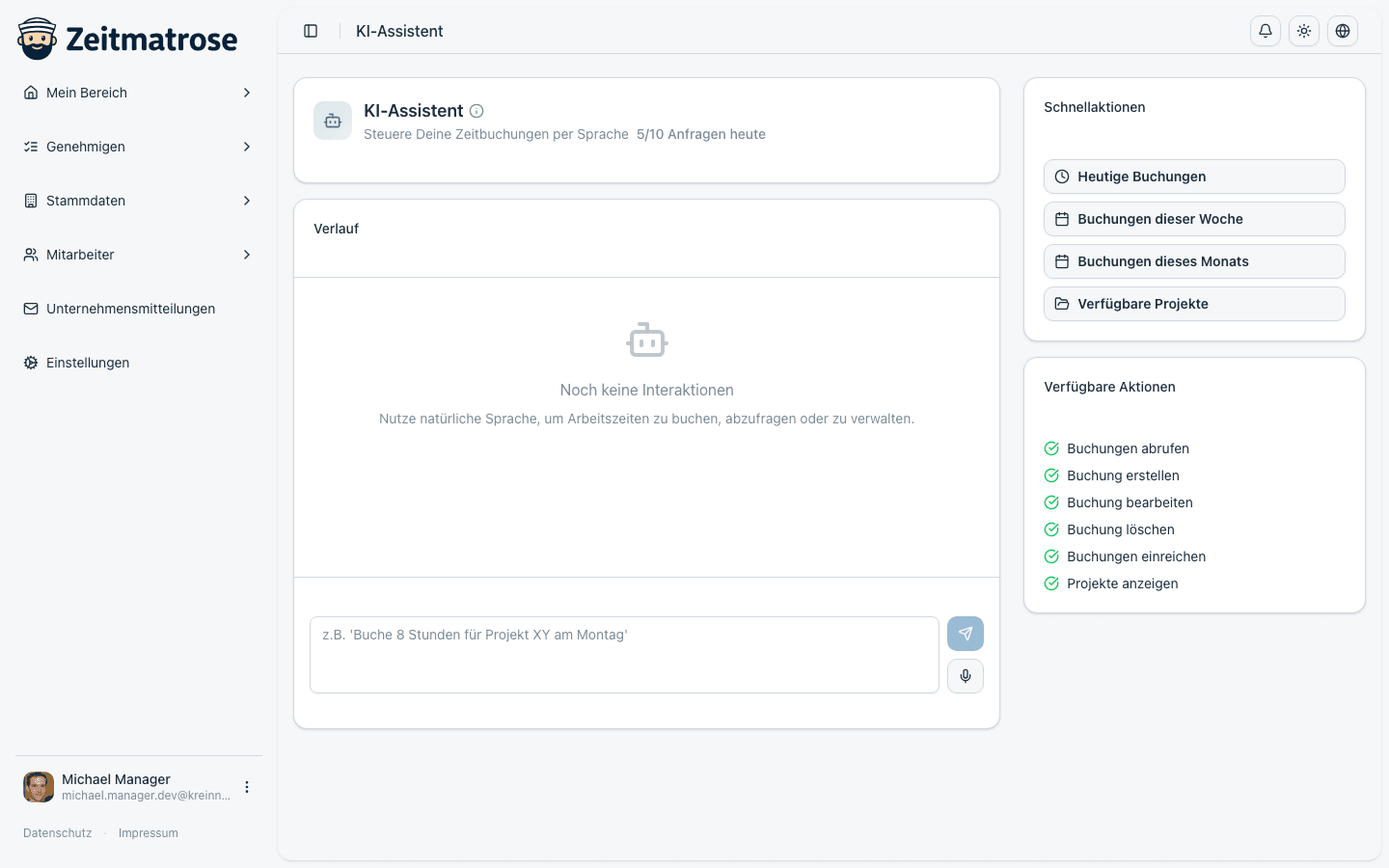Click the building icon of Stammdaten

(31, 201)
